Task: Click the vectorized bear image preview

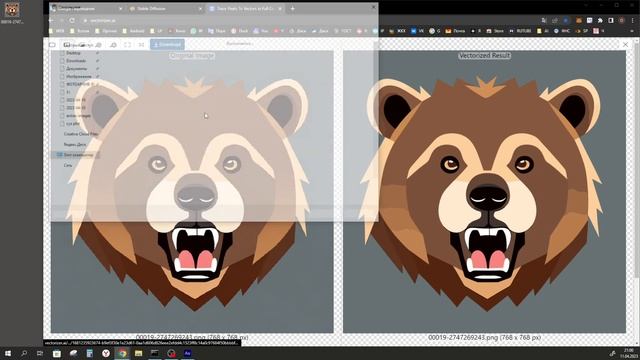Action: [484, 192]
